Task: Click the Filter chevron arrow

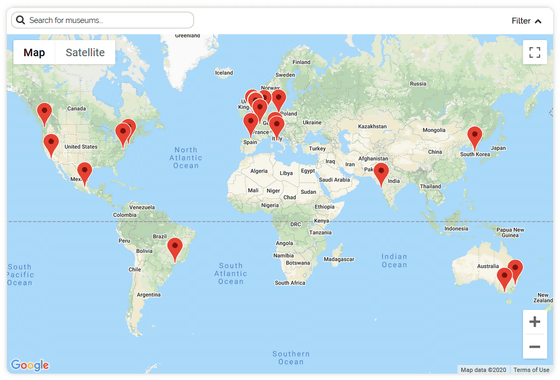Action: point(538,21)
